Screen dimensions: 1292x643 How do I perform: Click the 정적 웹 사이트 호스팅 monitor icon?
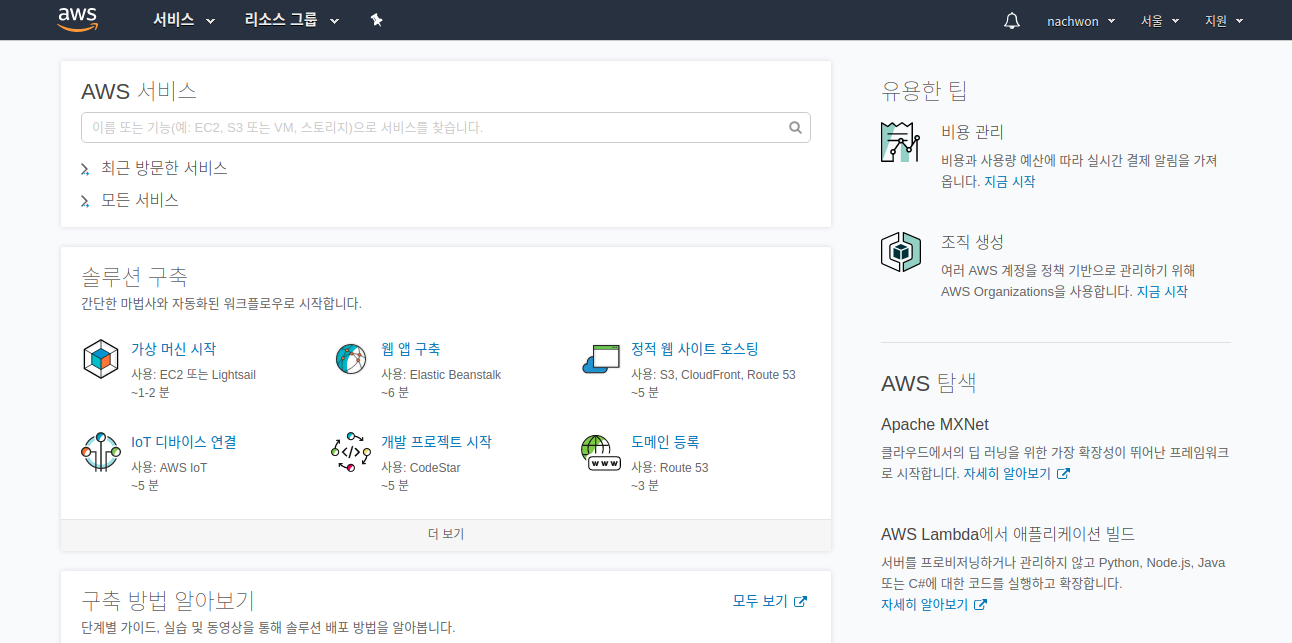tap(600, 359)
